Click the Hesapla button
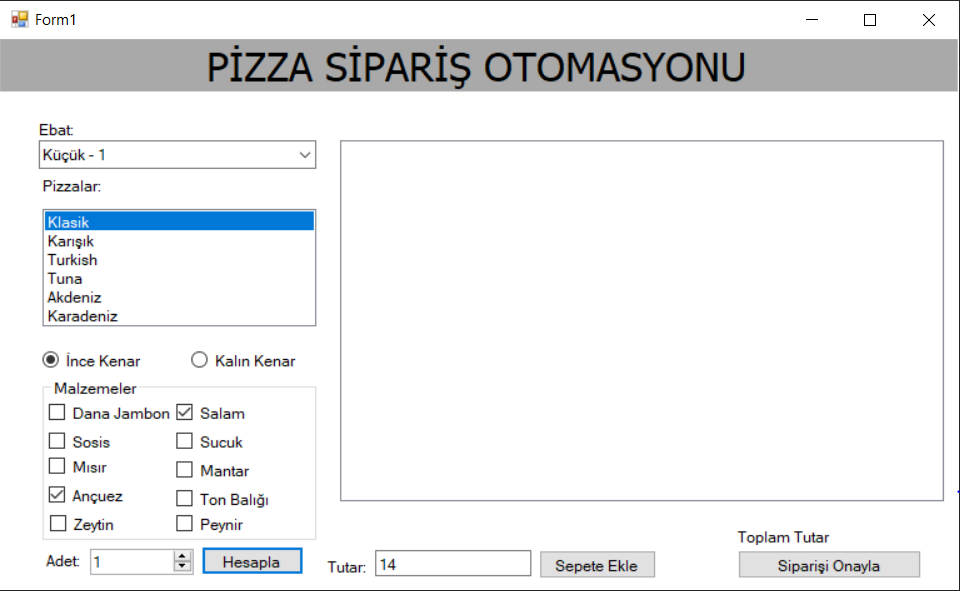Viewport: 960px width, 591px height. [252, 560]
